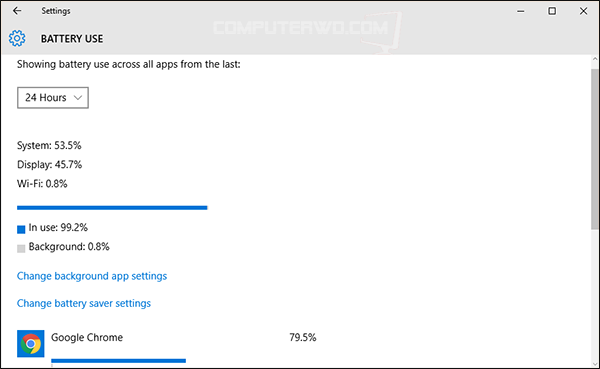600x369 pixels.
Task: Maximize the Settings window
Action: [552, 11]
